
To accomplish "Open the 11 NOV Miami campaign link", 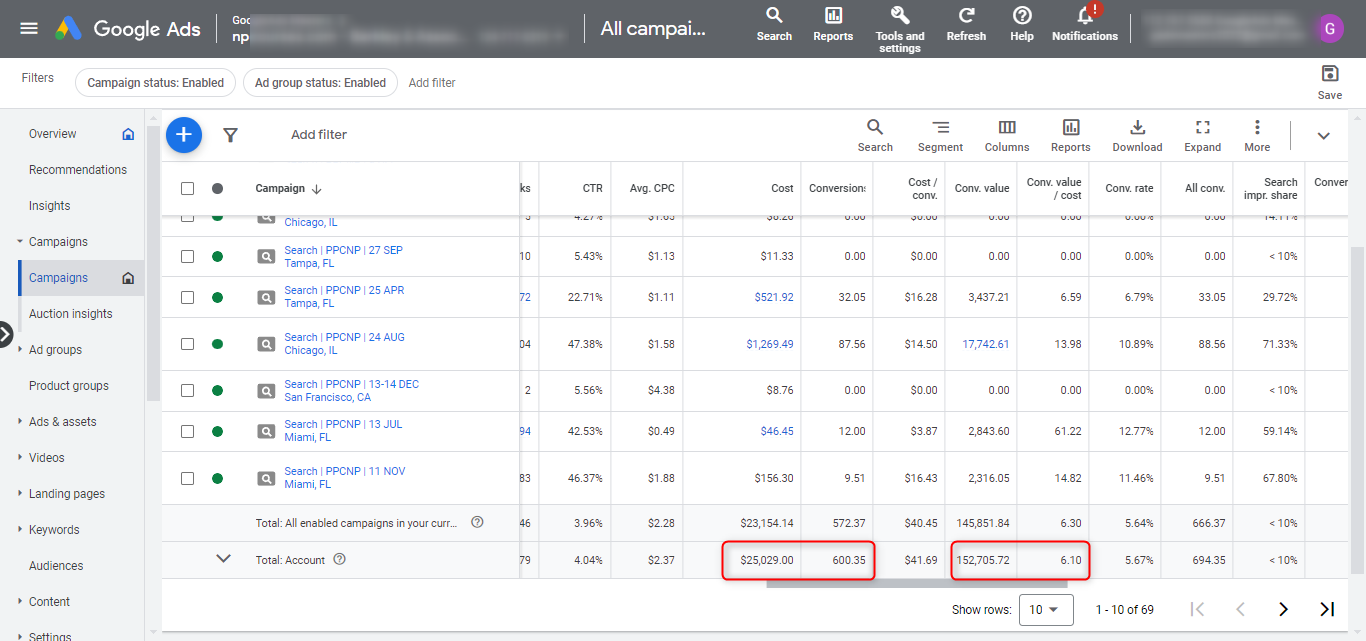I will (345, 478).
